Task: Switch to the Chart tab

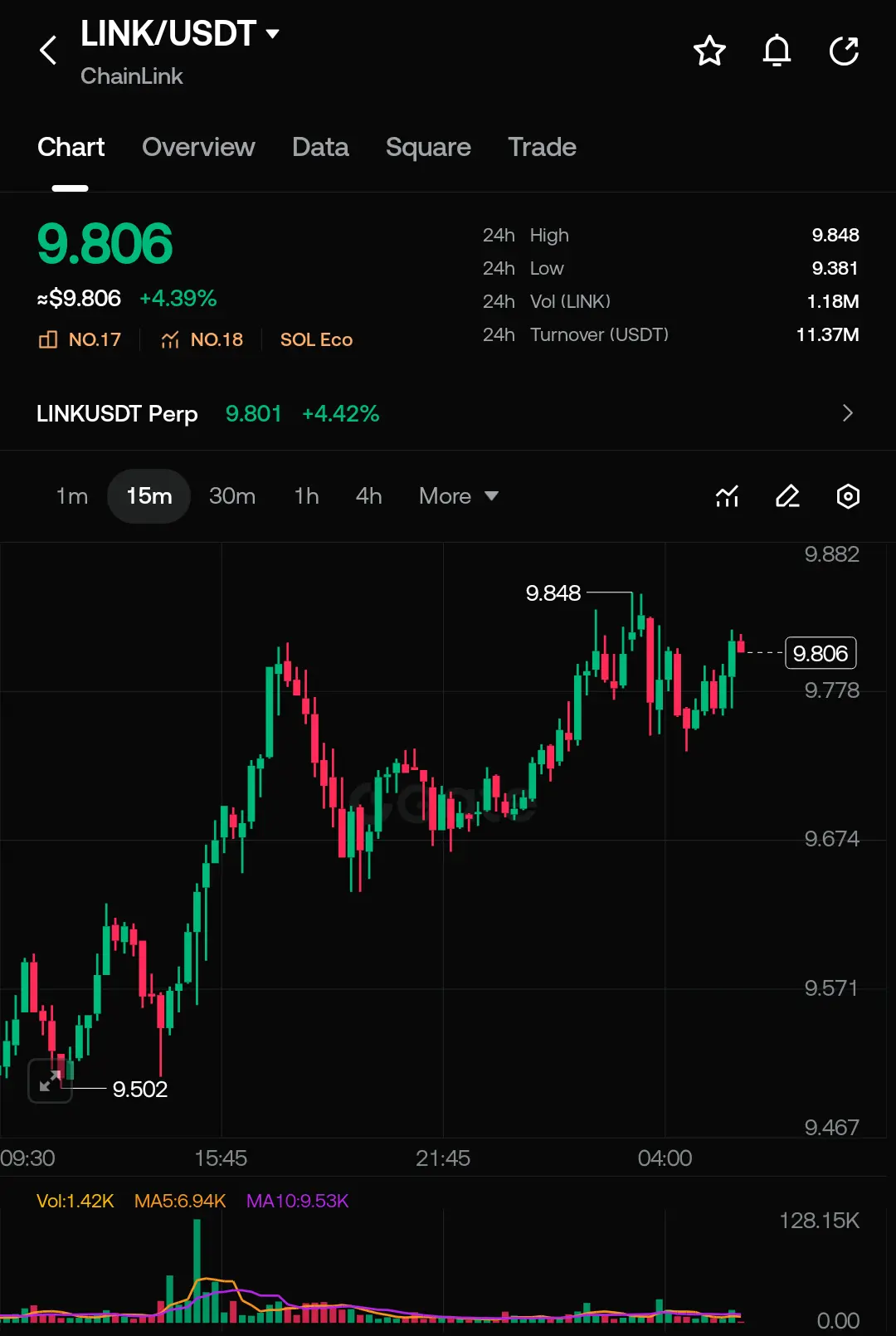Action: coord(71,147)
